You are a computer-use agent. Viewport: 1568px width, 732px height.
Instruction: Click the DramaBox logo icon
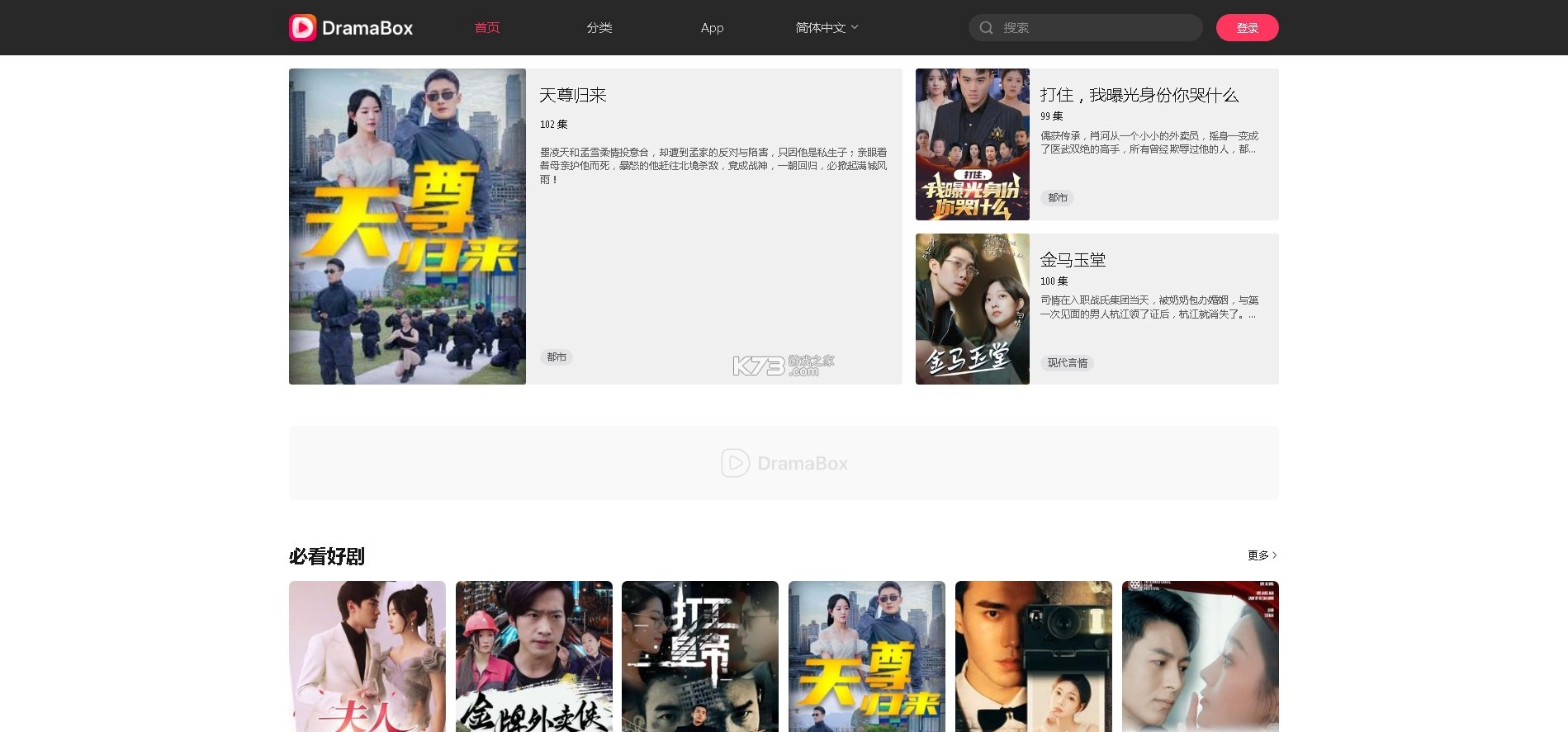pos(303,27)
